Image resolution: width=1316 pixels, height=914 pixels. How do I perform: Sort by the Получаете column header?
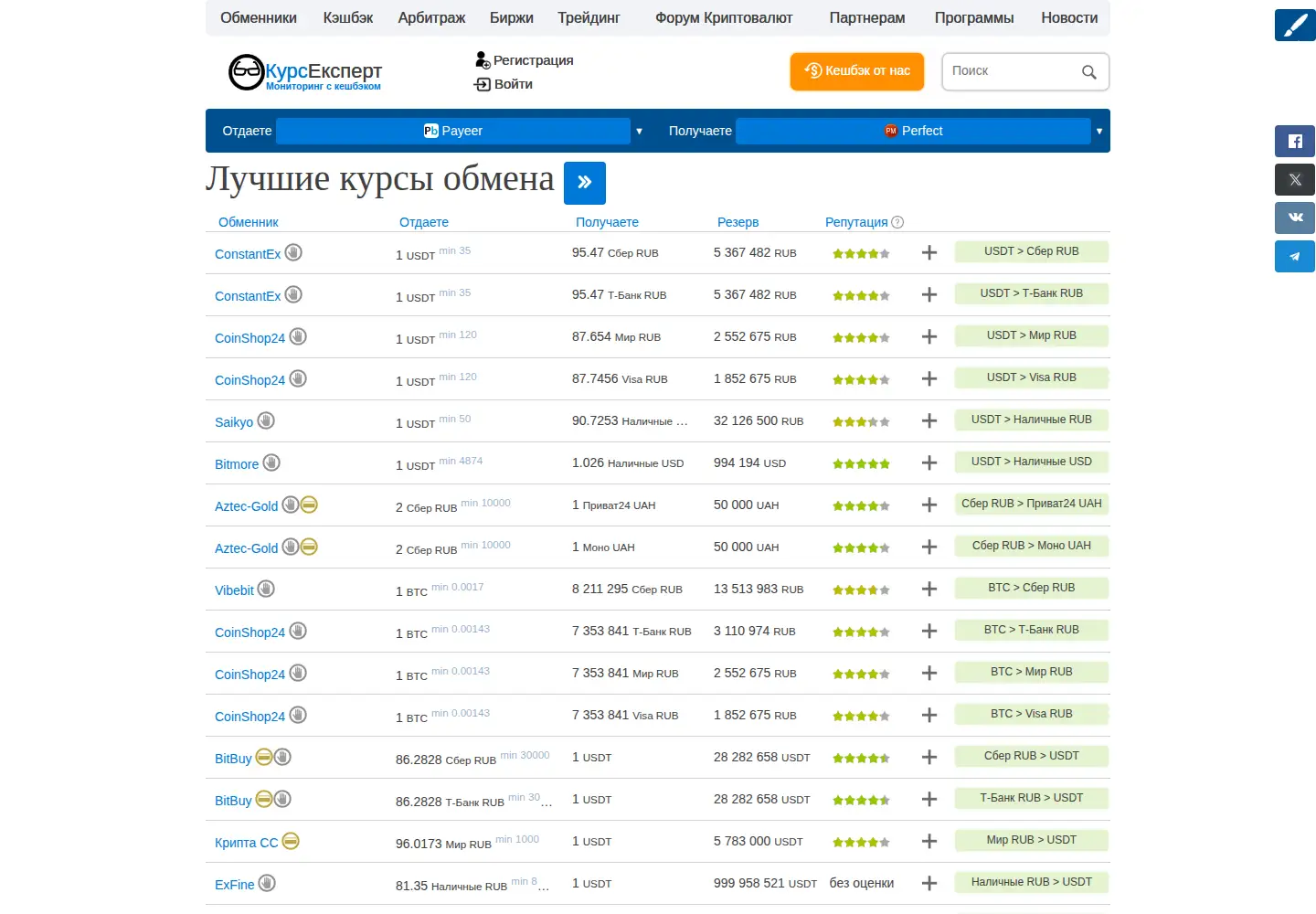[607, 222]
